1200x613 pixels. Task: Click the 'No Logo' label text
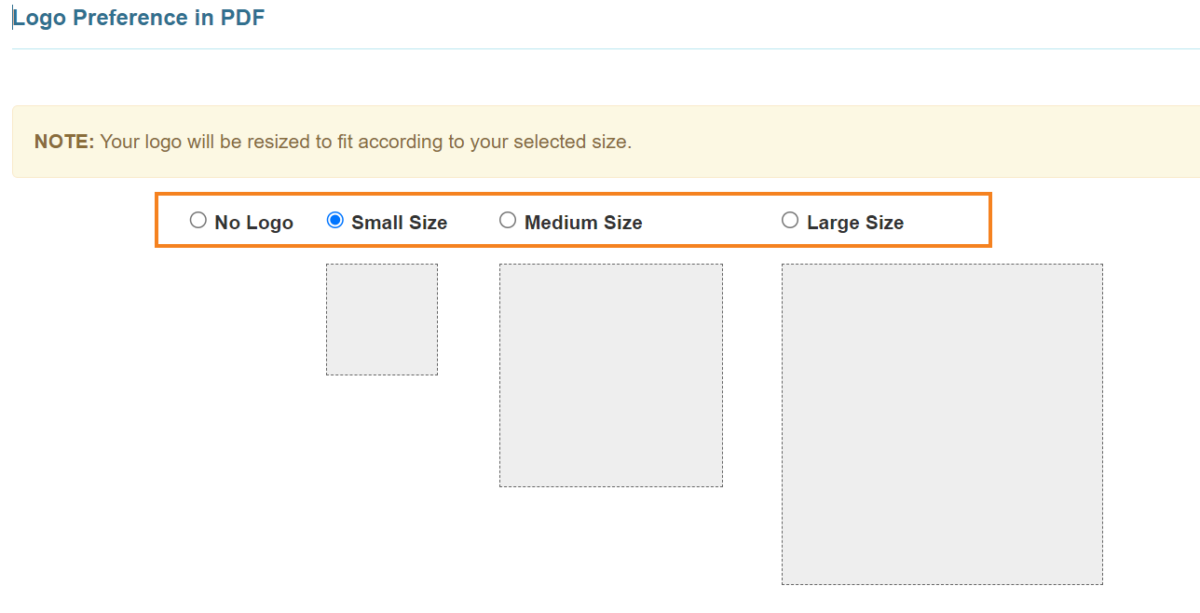point(254,223)
